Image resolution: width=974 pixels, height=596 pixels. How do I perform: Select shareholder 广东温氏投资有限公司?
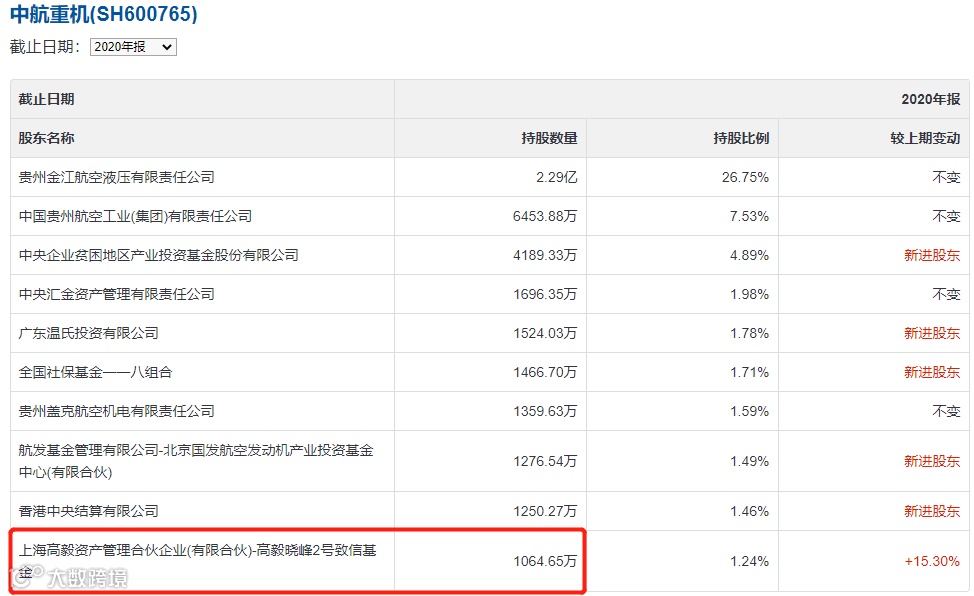coord(89,333)
